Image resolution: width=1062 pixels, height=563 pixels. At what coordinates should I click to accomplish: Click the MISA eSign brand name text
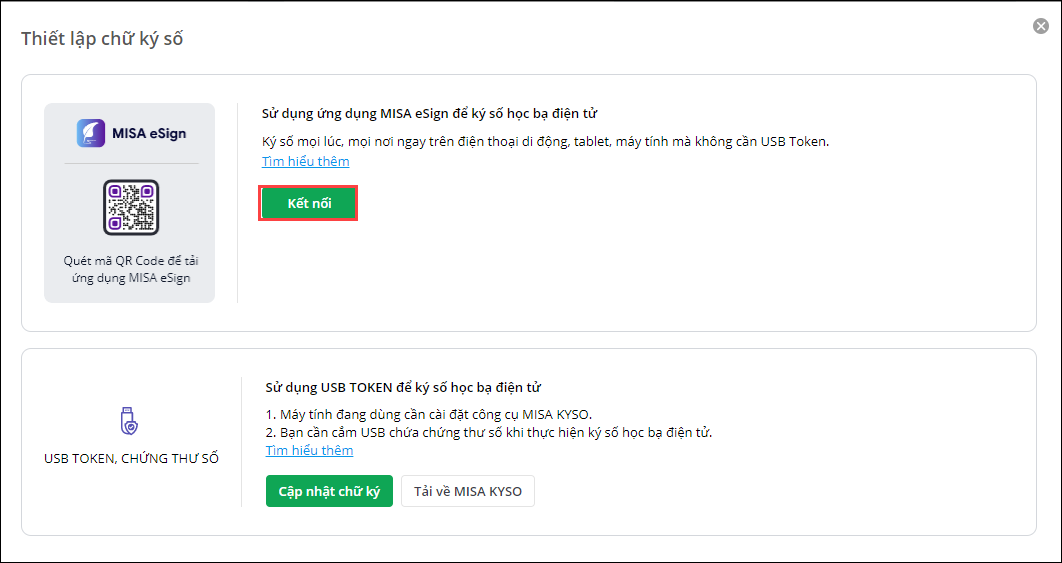(x=149, y=133)
